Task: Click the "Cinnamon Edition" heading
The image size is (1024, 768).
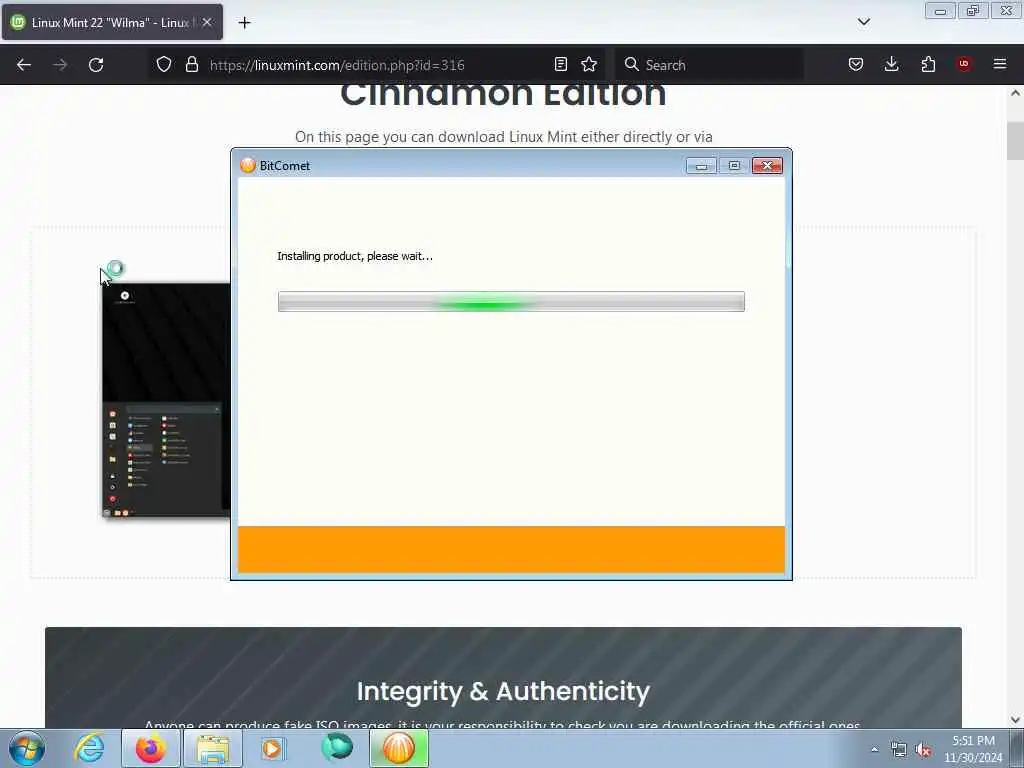Action: click(x=503, y=95)
